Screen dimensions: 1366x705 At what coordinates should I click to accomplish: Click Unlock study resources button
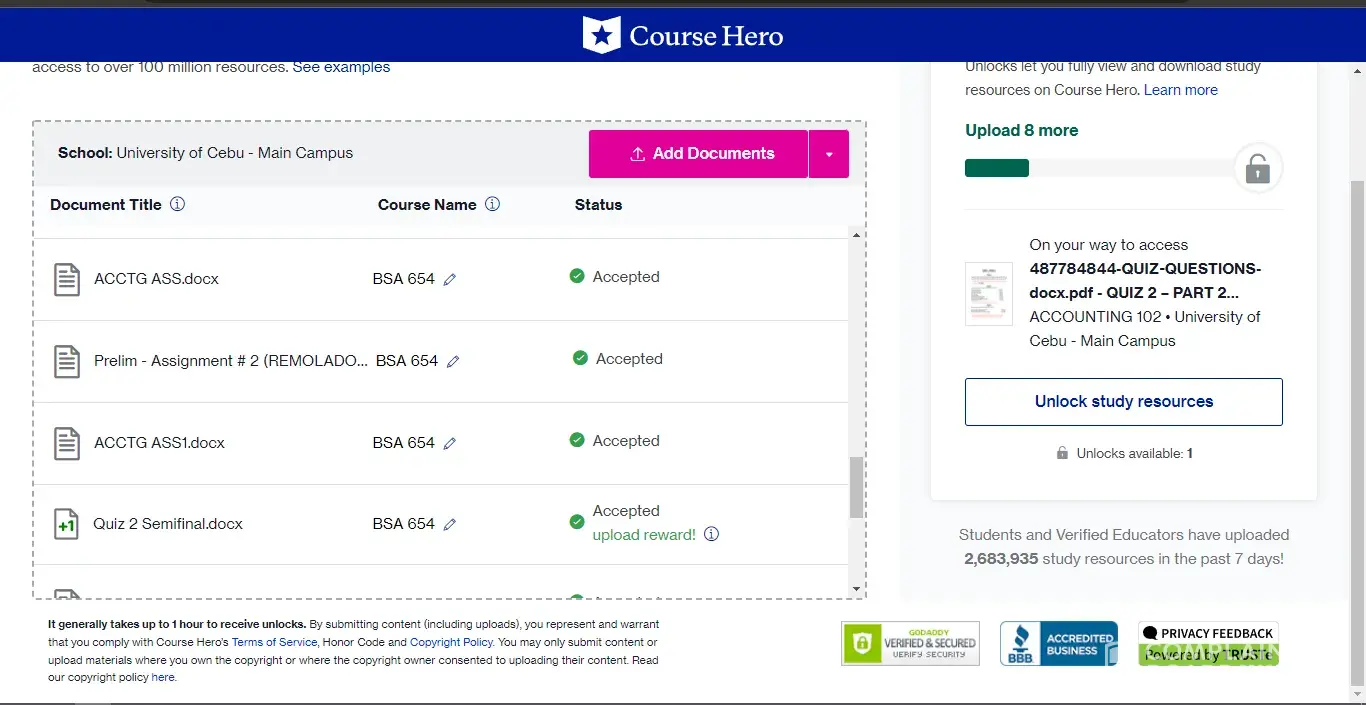[x=1123, y=402]
